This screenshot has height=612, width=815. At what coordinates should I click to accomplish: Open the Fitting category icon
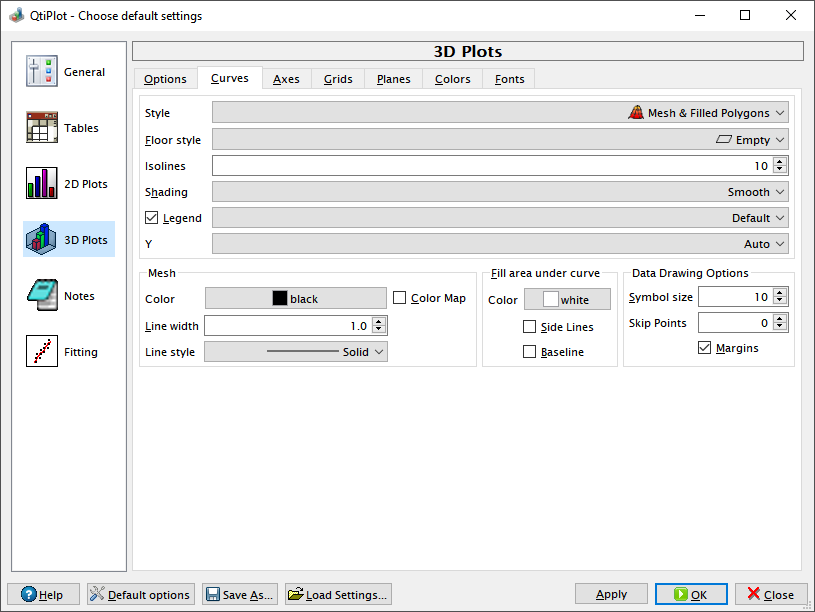pyautogui.click(x=42, y=351)
